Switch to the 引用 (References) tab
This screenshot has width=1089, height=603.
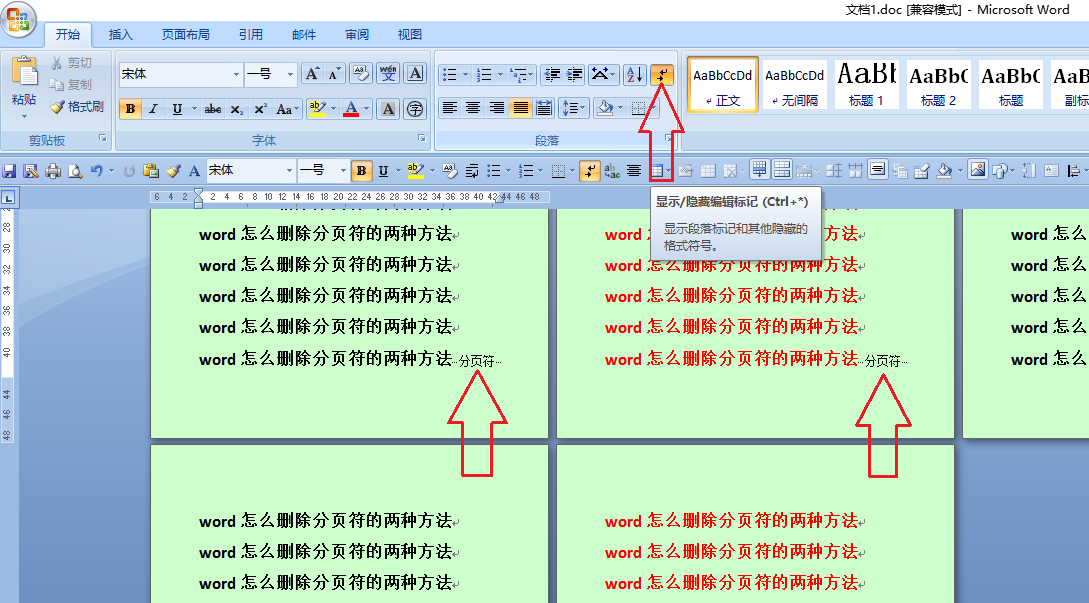tap(251, 34)
